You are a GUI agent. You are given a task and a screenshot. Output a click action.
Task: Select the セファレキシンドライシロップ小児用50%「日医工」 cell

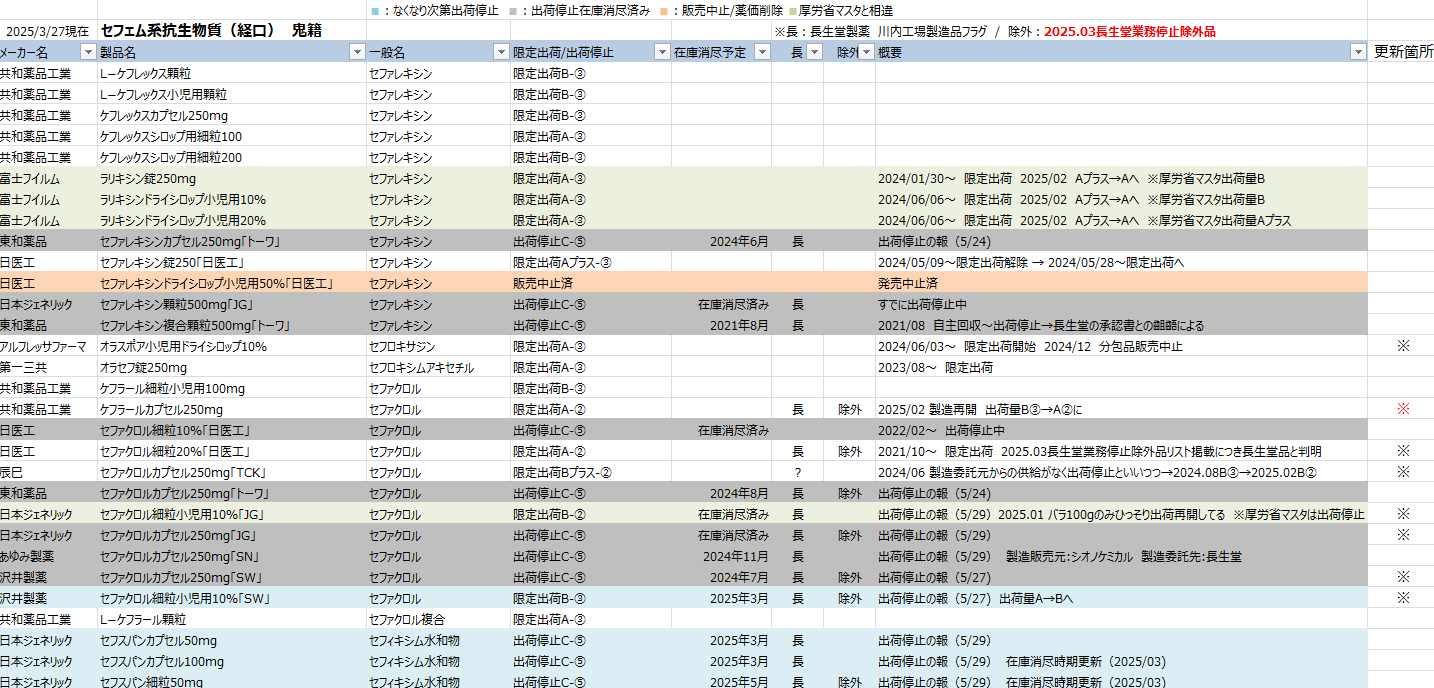(x=232, y=283)
